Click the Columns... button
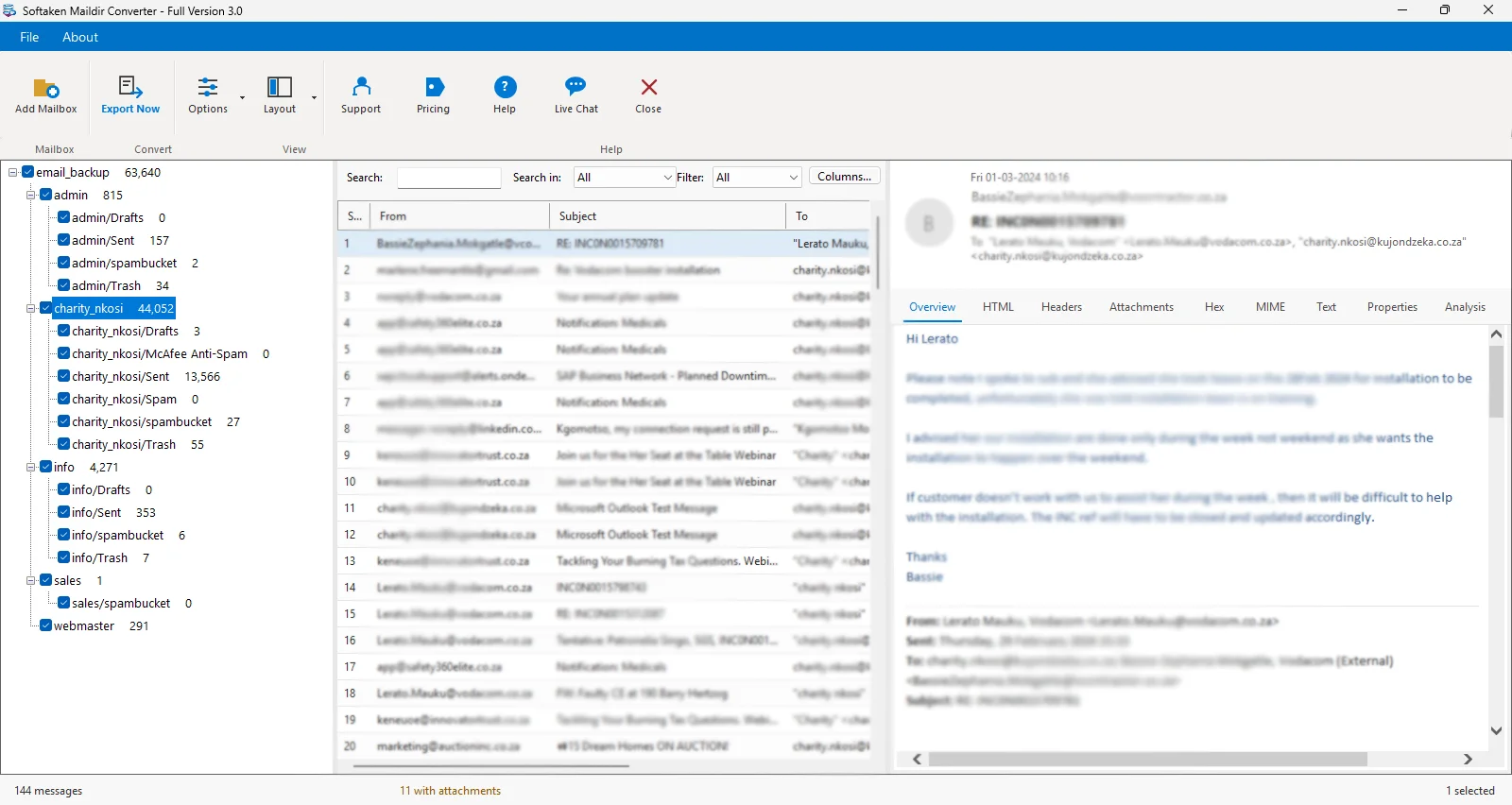 [845, 177]
